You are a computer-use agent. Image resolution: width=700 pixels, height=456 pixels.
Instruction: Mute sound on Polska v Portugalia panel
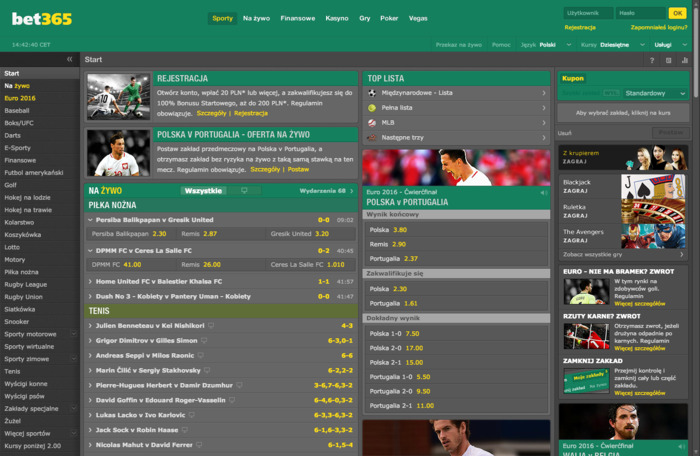coord(544,192)
